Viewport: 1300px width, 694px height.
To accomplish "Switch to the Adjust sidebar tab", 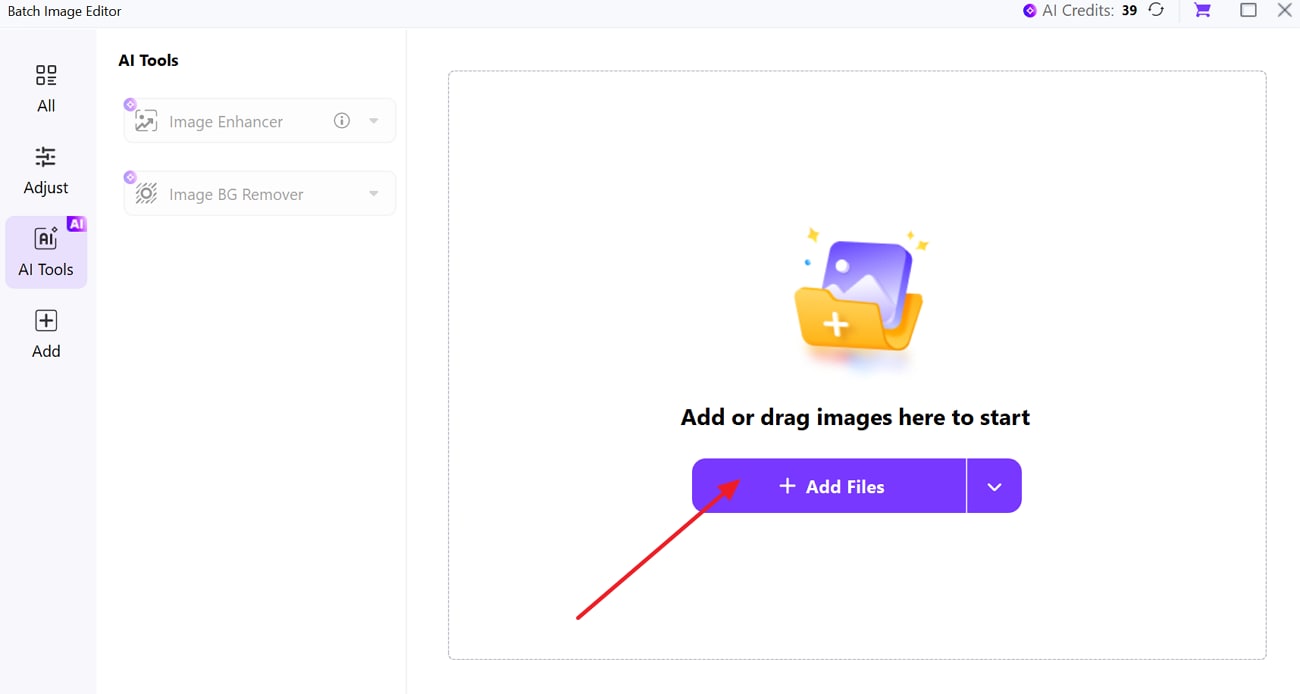I will coord(46,171).
